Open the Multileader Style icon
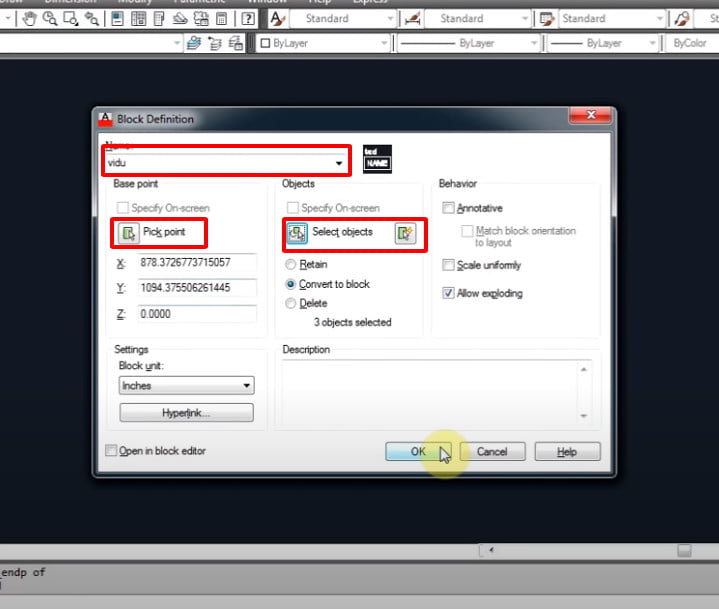This screenshot has width=719, height=609. [x=682, y=19]
